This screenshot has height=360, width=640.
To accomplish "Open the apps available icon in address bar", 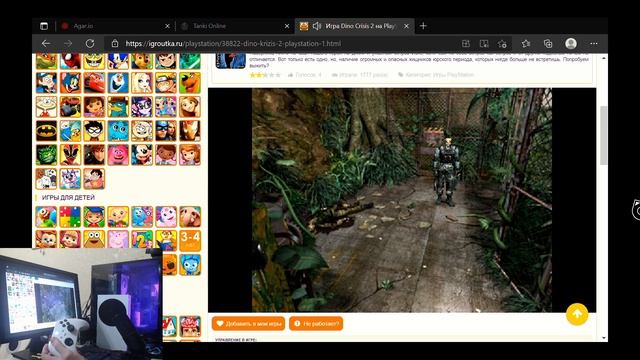I will point(466,43).
